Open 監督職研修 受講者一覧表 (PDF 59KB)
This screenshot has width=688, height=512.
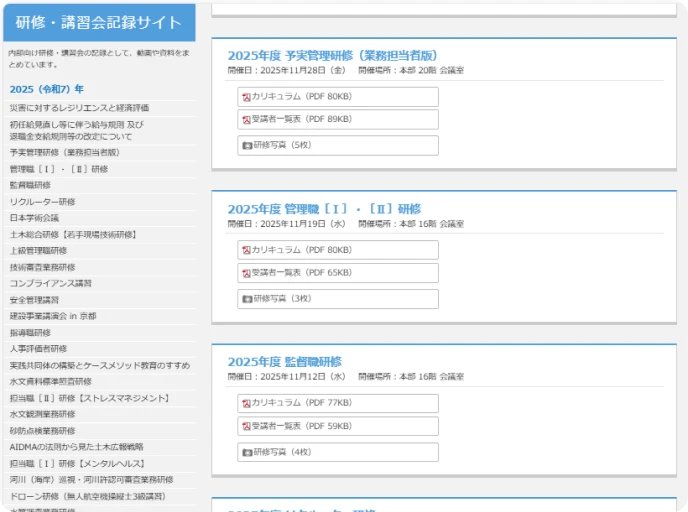(x=300, y=426)
